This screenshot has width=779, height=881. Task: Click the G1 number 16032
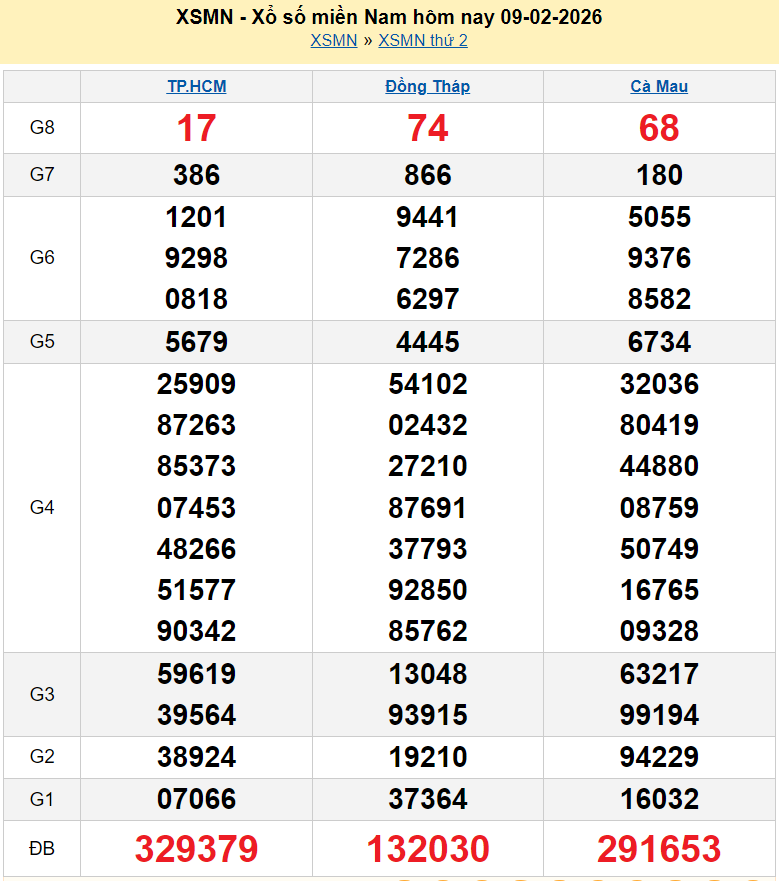[x=659, y=799]
